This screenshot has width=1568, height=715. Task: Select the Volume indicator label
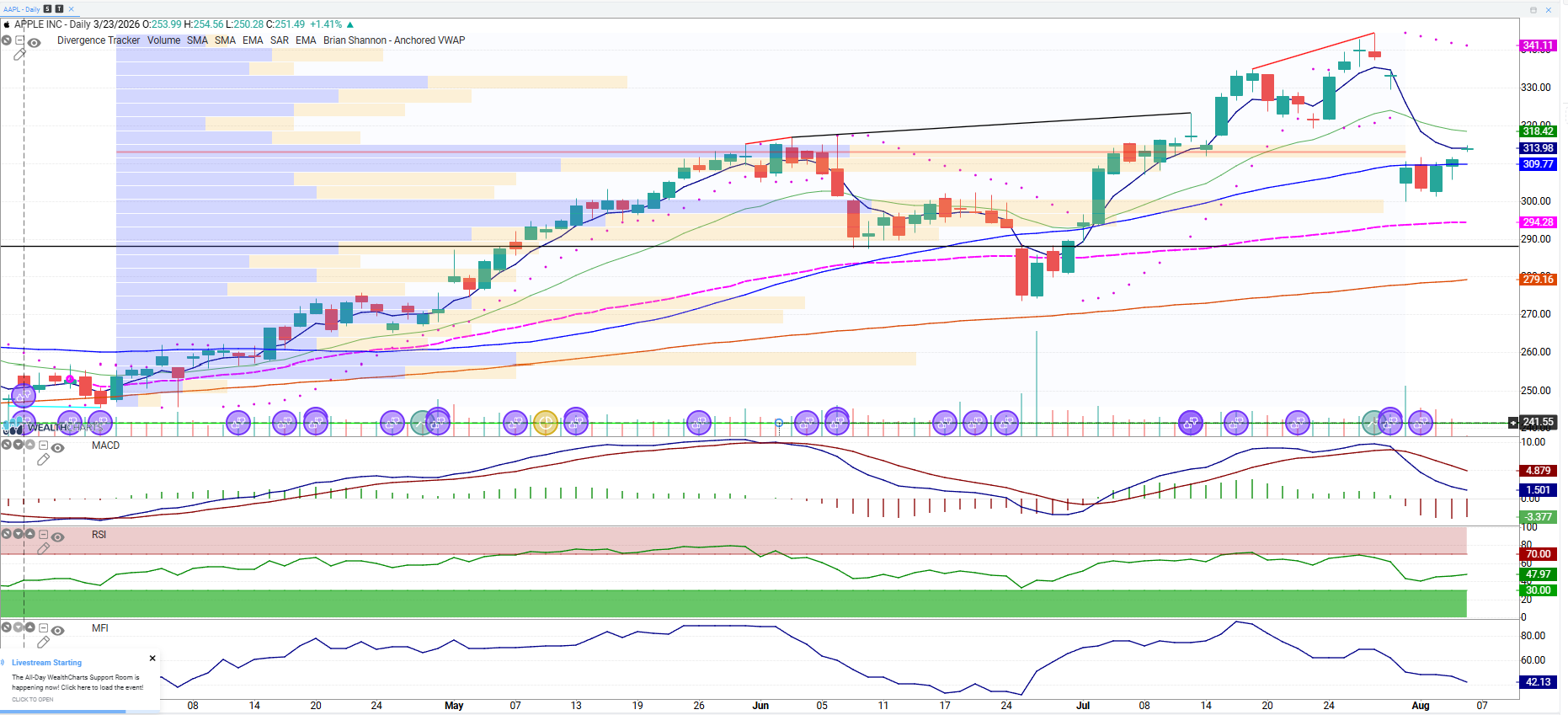(x=163, y=40)
